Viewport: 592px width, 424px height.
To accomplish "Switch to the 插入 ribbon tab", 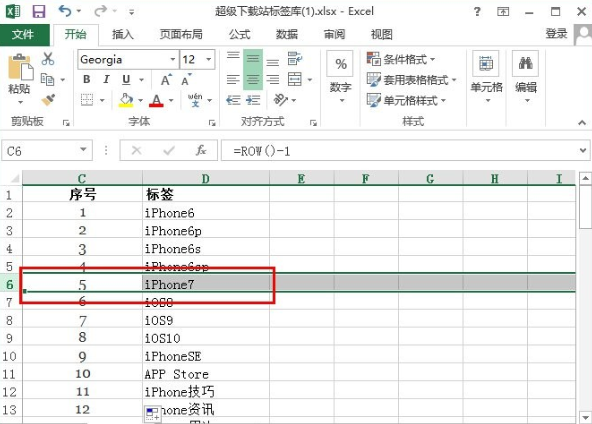I will click(123, 34).
